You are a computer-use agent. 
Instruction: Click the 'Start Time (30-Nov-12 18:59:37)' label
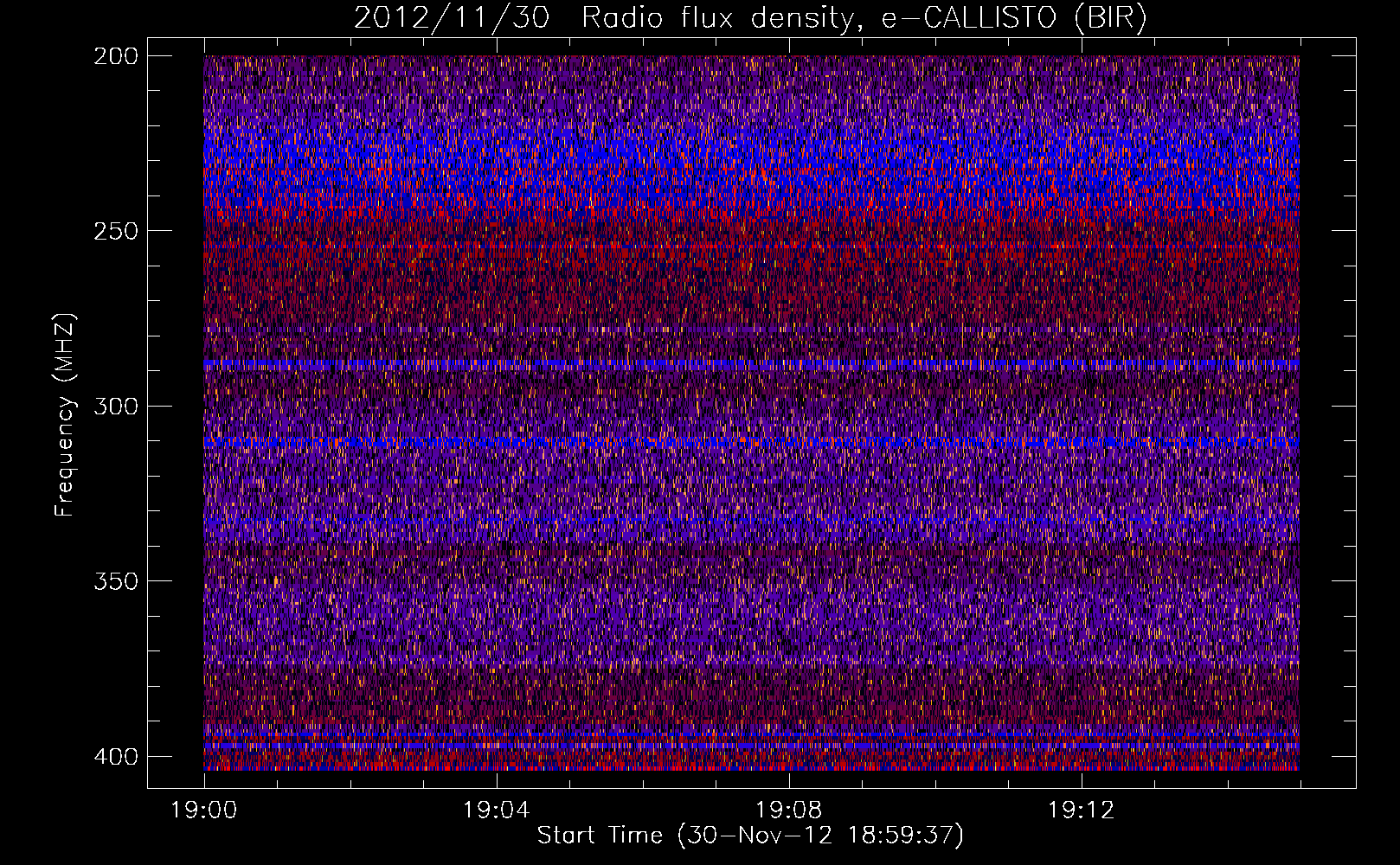(x=750, y=836)
